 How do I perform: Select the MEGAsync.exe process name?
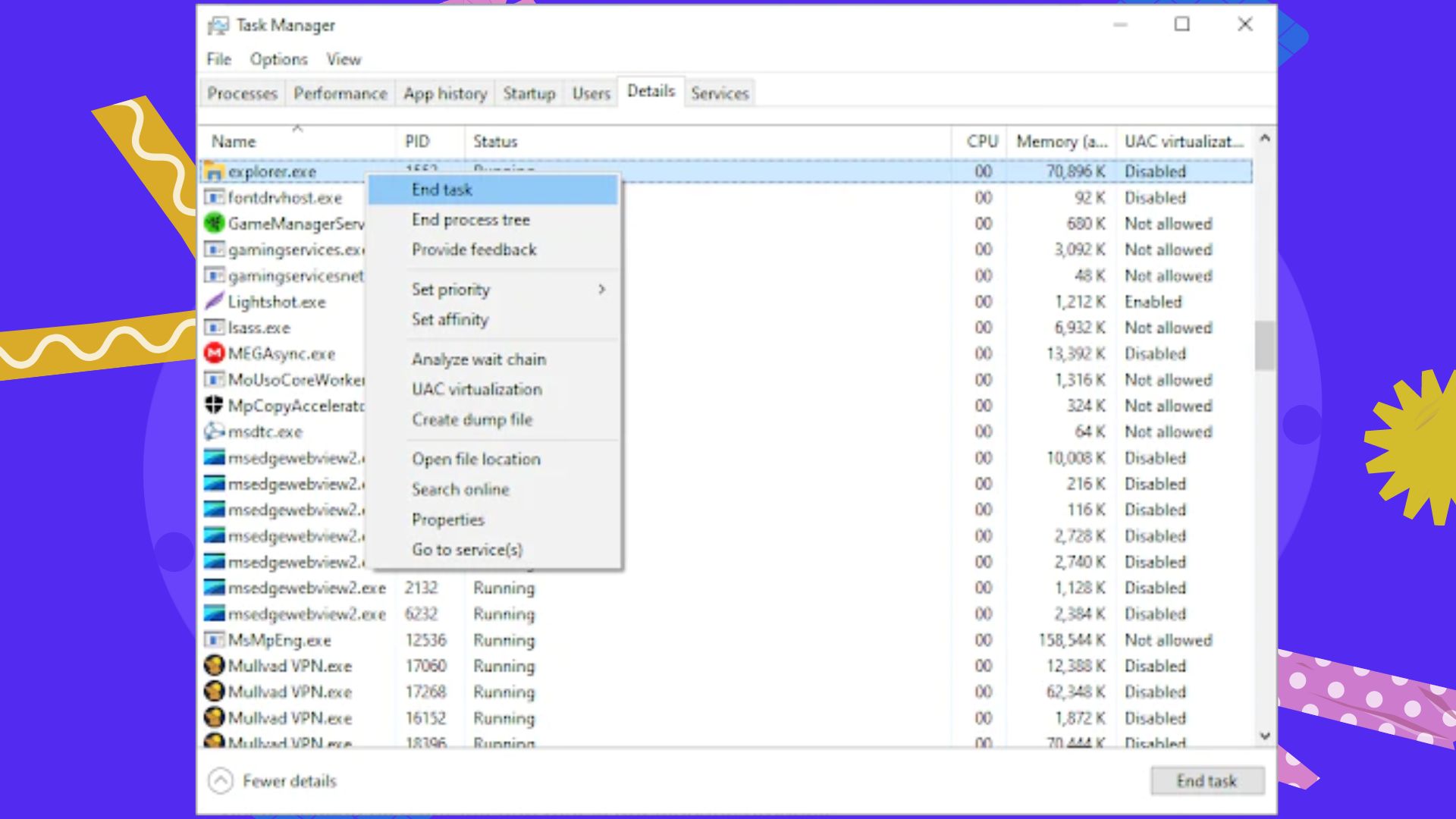click(281, 354)
